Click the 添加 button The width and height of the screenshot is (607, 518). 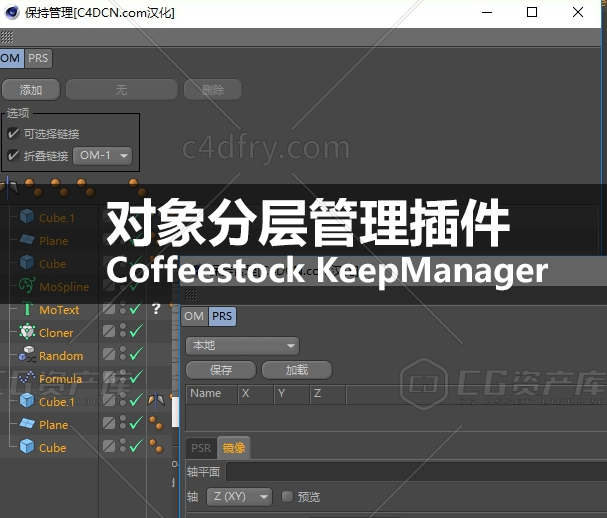click(x=31, y=90)
